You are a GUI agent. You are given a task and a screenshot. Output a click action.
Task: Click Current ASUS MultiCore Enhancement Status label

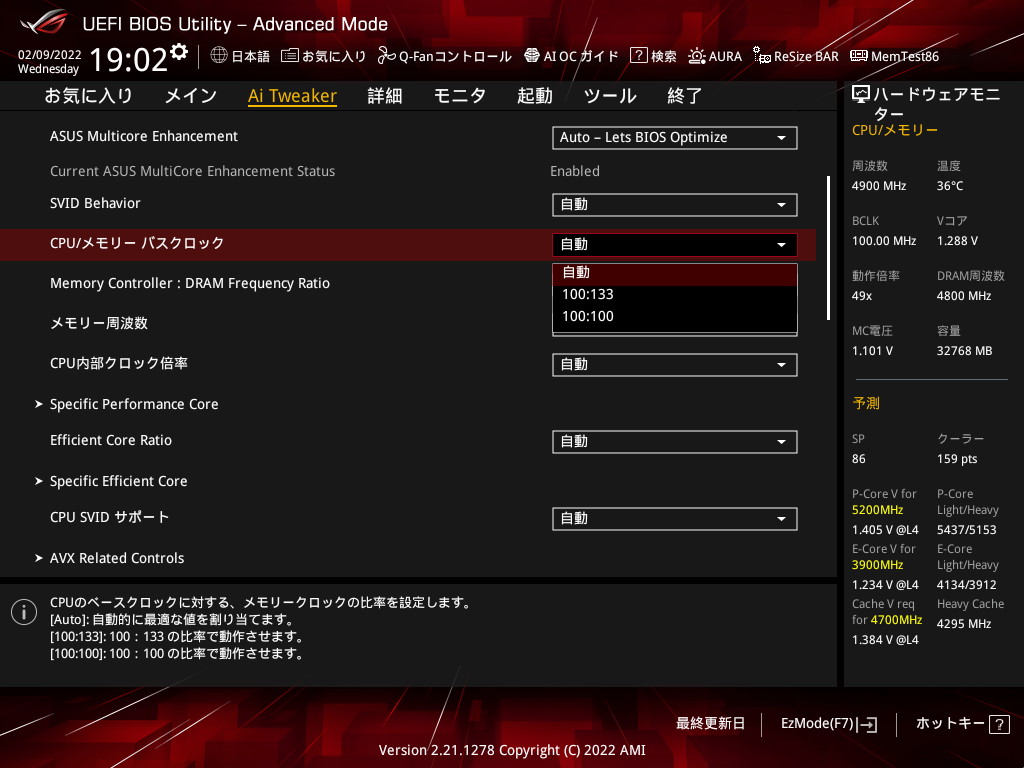pos(193,171)
